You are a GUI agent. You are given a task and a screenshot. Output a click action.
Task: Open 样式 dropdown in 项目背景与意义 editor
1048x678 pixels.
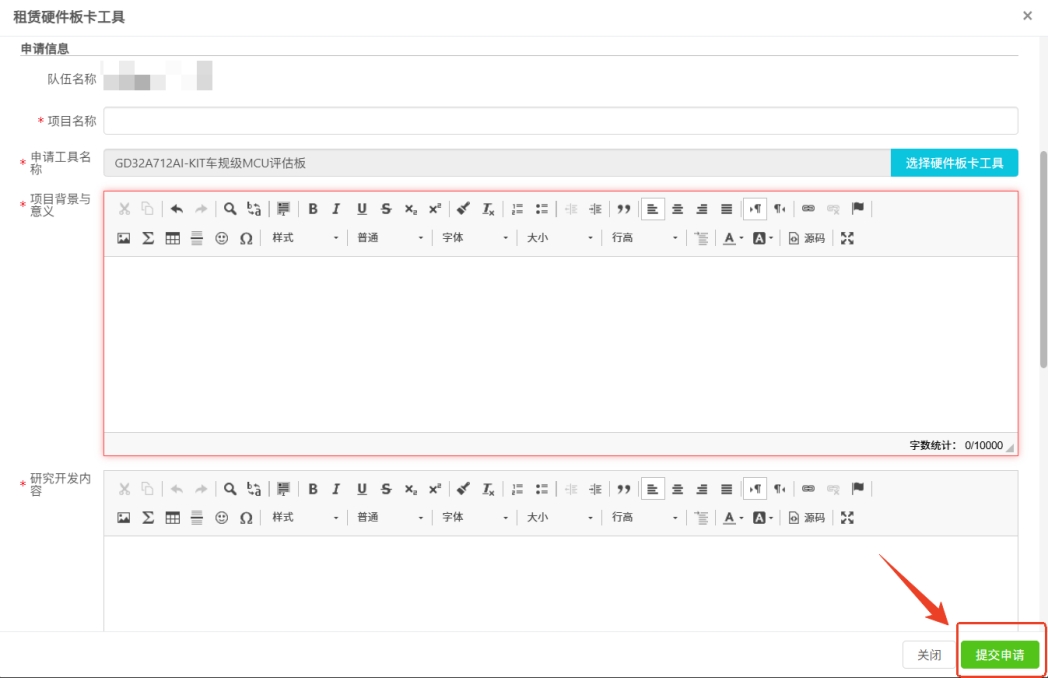click(305, 238)
